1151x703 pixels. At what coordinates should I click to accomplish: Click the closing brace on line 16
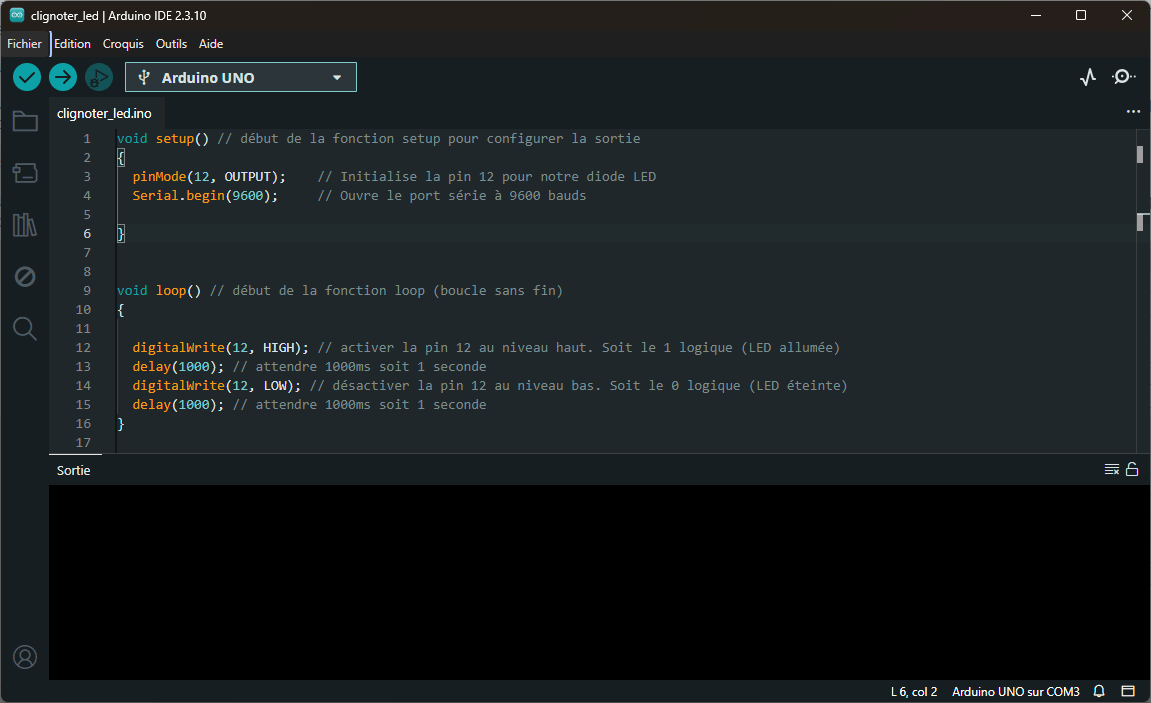click(121, 423)
